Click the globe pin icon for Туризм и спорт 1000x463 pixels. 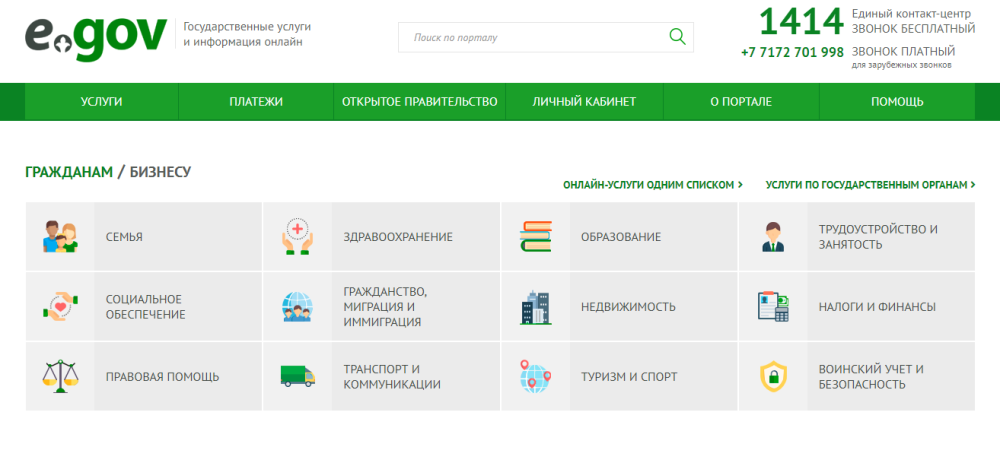(535, 376)
